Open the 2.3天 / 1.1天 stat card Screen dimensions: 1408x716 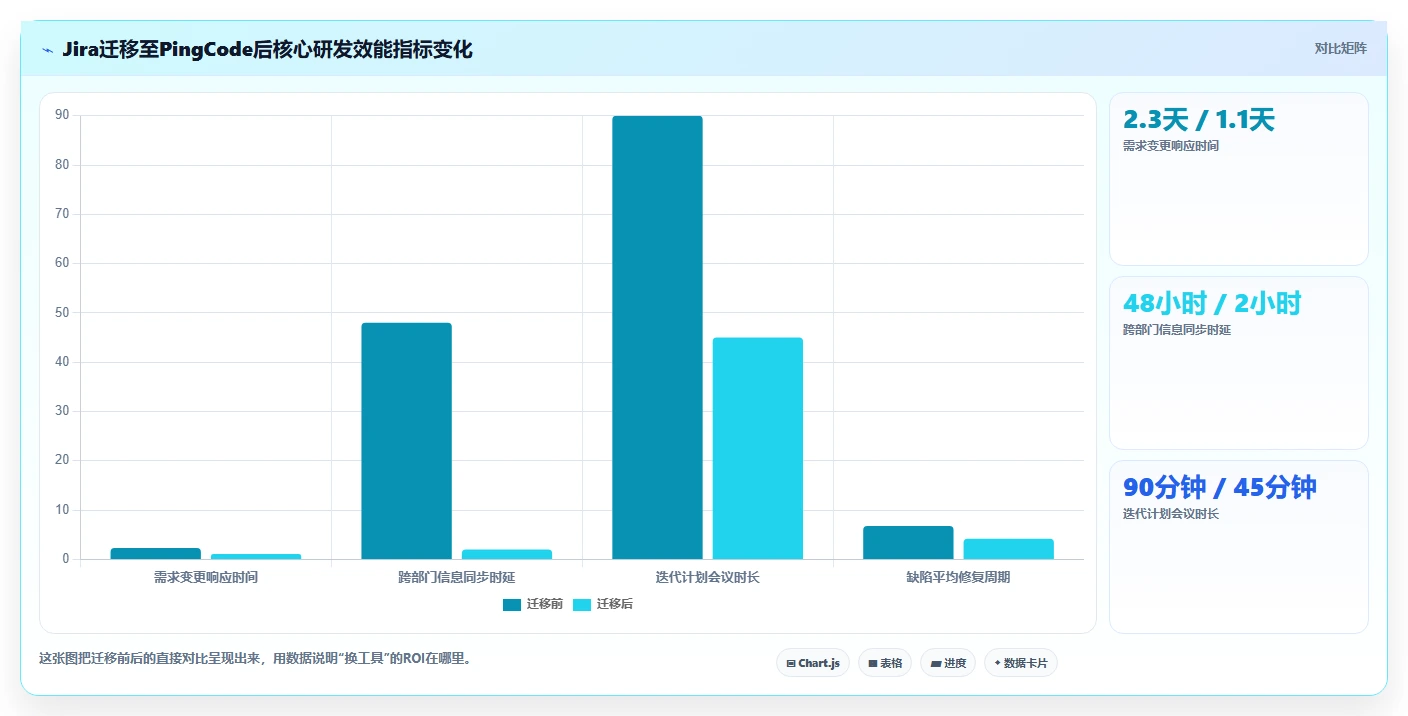(1239, 179)
